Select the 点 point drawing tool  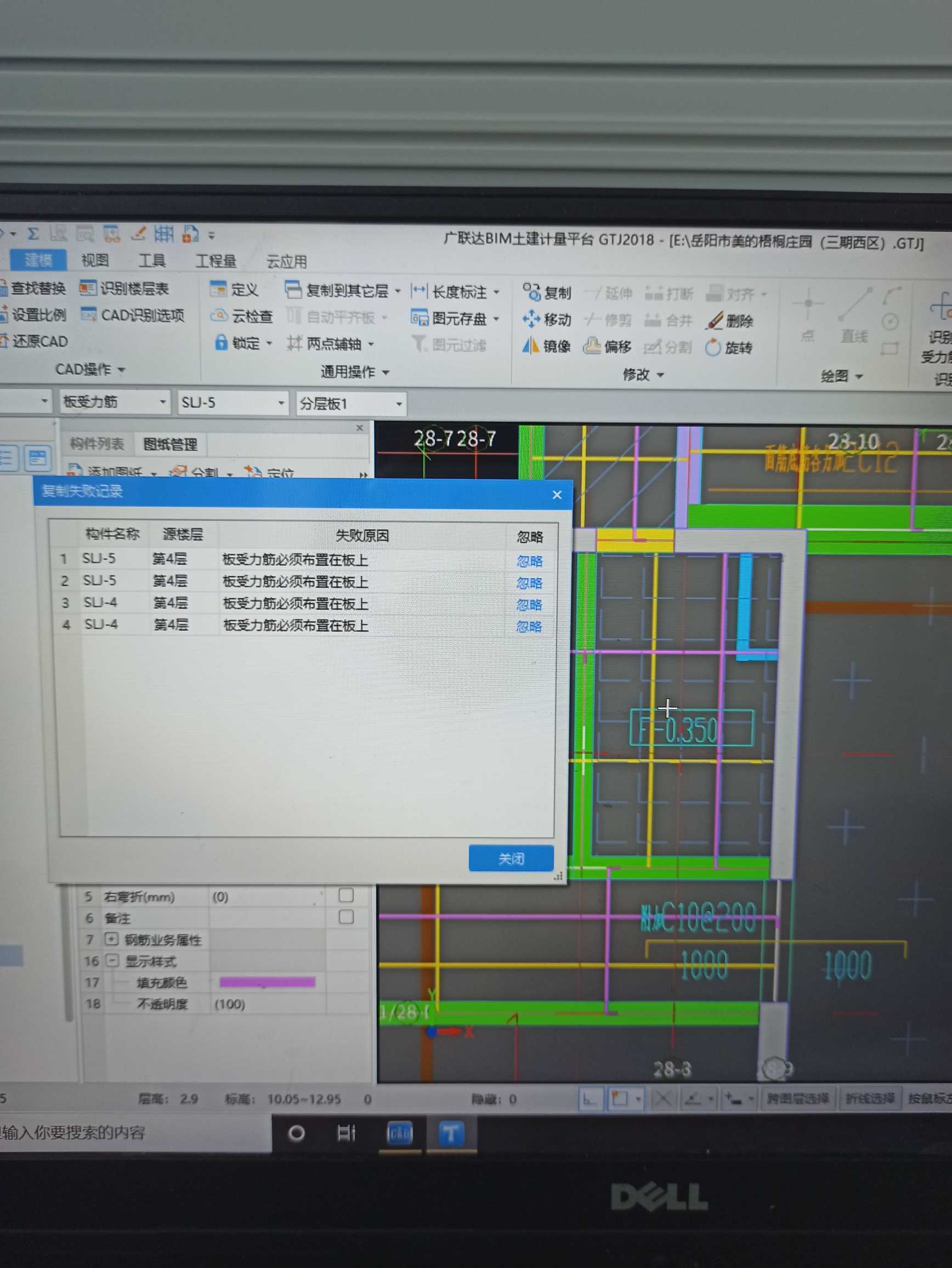coord(808,315)
